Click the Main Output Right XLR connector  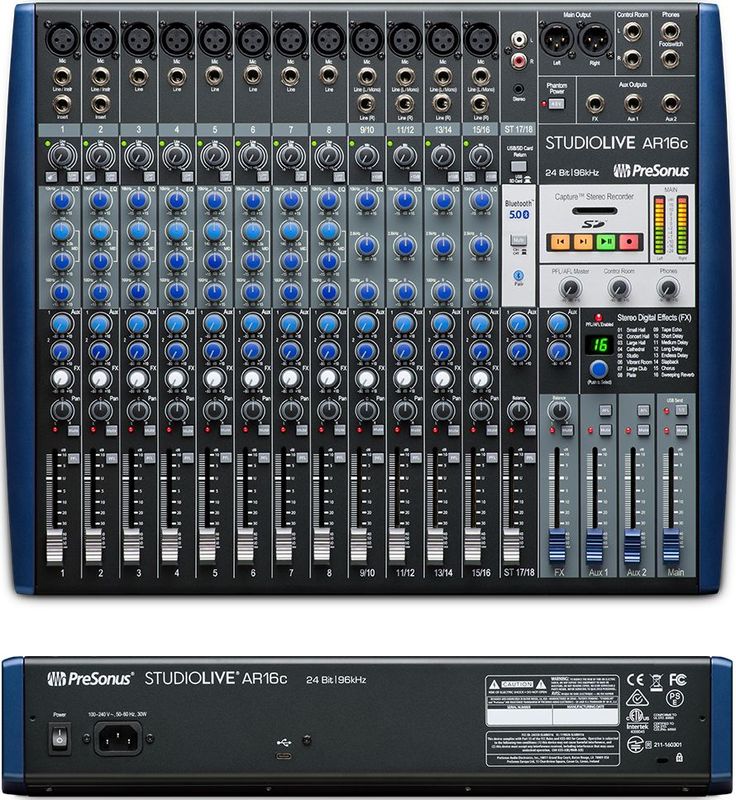coord(595,40)
